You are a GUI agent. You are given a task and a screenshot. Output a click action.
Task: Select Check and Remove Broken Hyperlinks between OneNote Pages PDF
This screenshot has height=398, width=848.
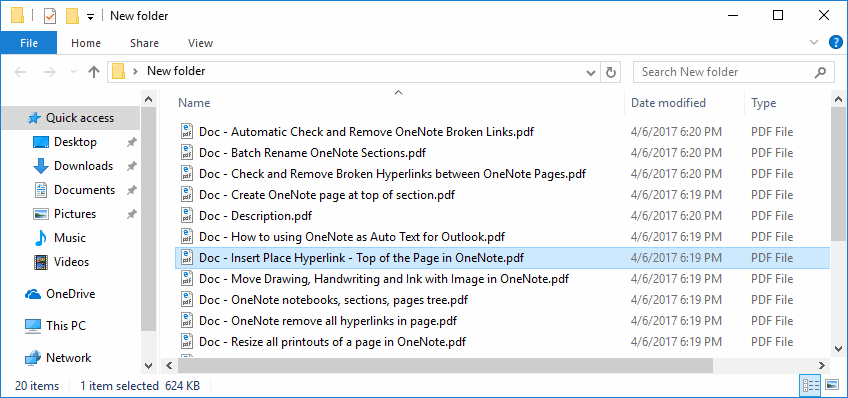[393, 174]
